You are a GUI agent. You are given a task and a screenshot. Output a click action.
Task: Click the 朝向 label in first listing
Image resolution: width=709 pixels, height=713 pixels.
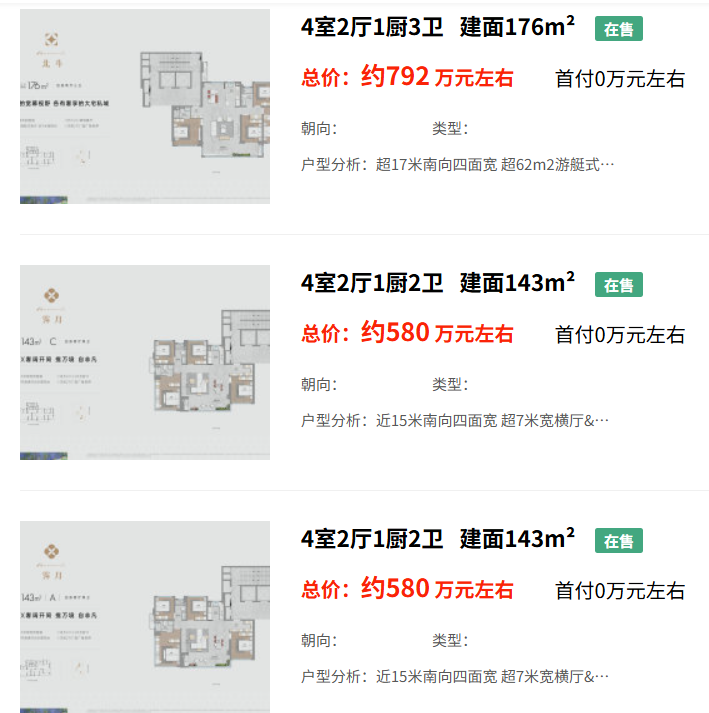319,129
